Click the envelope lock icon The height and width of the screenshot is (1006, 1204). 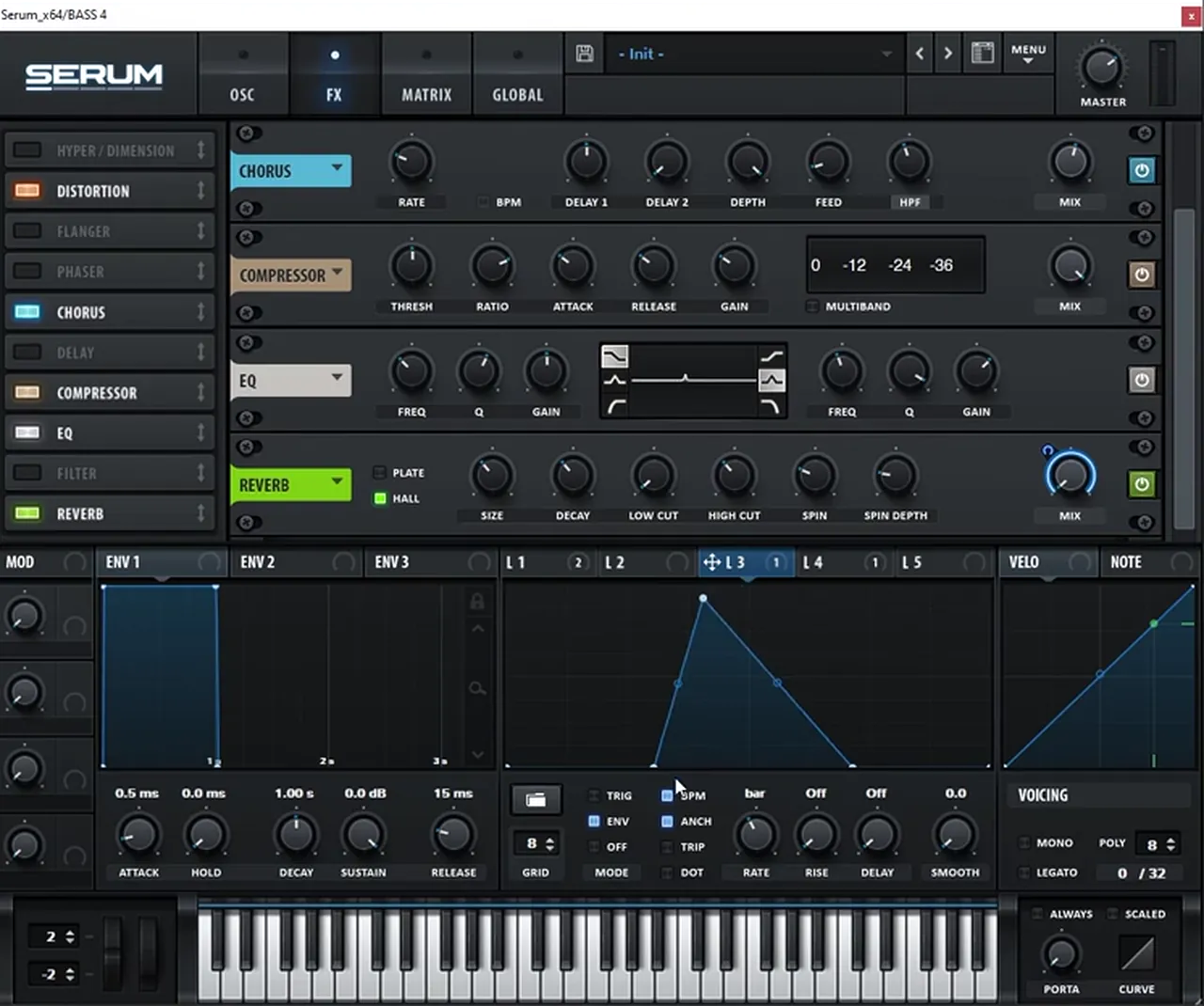tap(477, 601)
